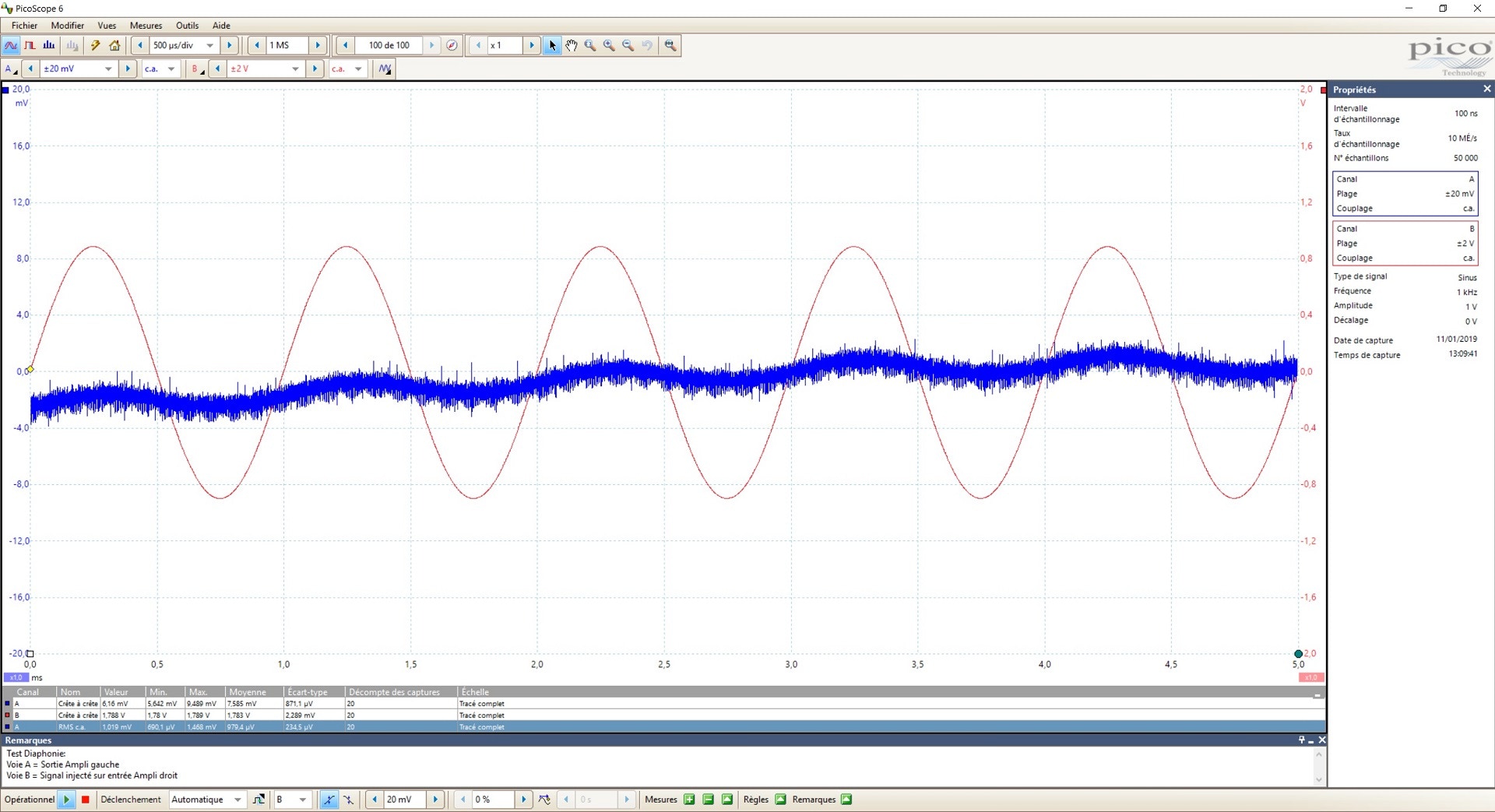1495x812 pixels.
Task: Increase the timebase from 500 µs/div
Action: [x=229, y=45]
